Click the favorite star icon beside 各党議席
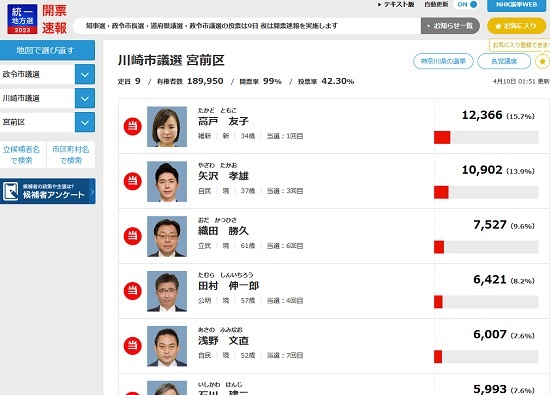The height and width of the screenshot is (395, 550). (542, 61)
